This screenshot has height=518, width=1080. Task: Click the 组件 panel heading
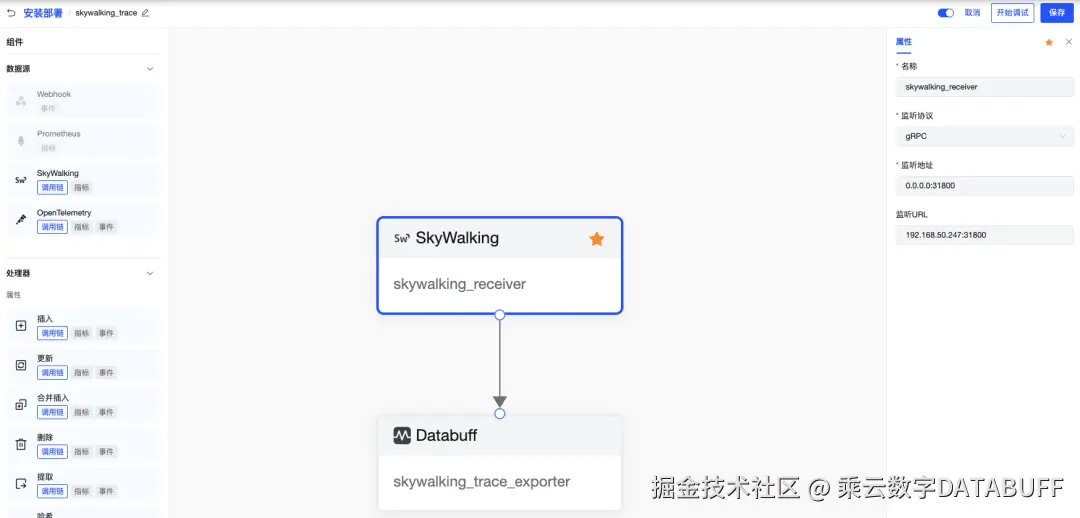tap(14, 42)
